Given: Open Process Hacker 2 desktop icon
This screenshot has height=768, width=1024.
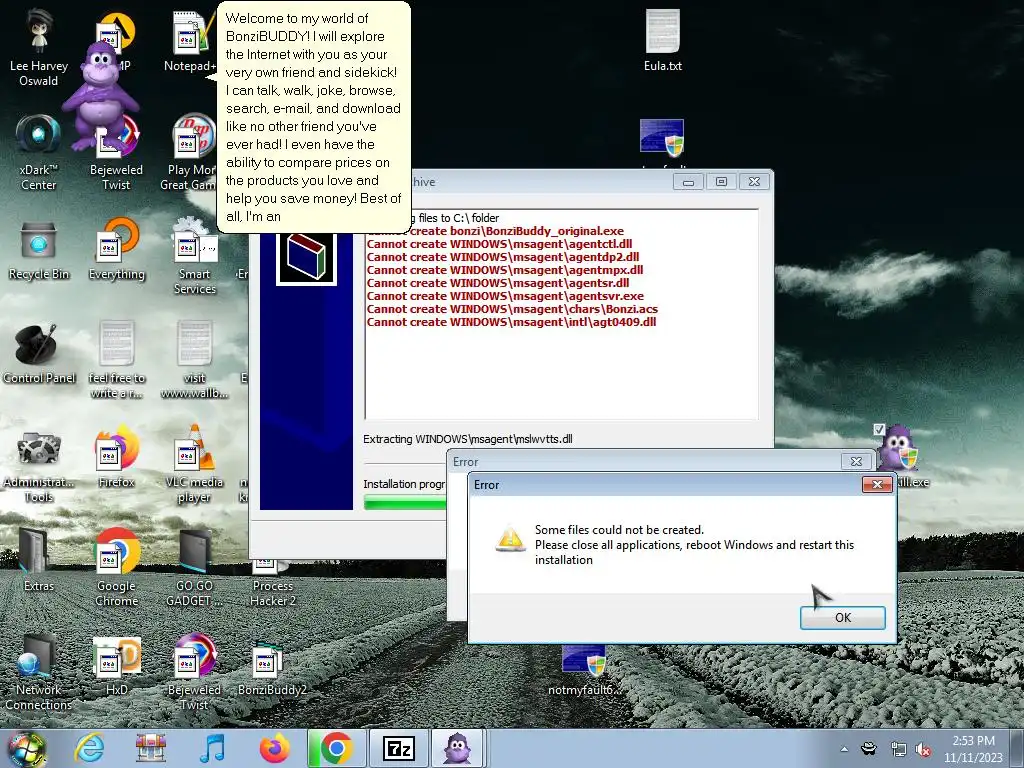Looking at the screenshot, I should coord(272,581).
